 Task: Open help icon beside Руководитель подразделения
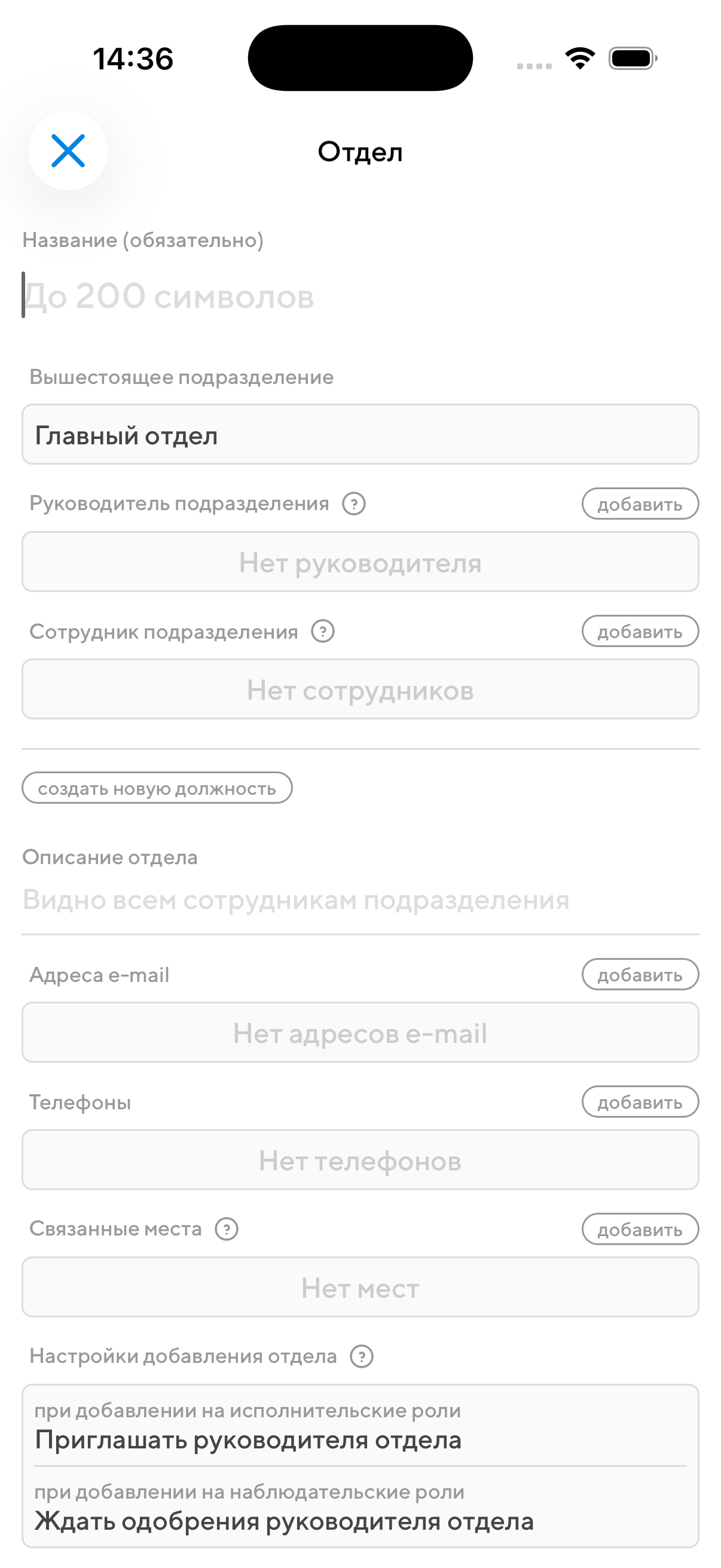tap(353, 504)
